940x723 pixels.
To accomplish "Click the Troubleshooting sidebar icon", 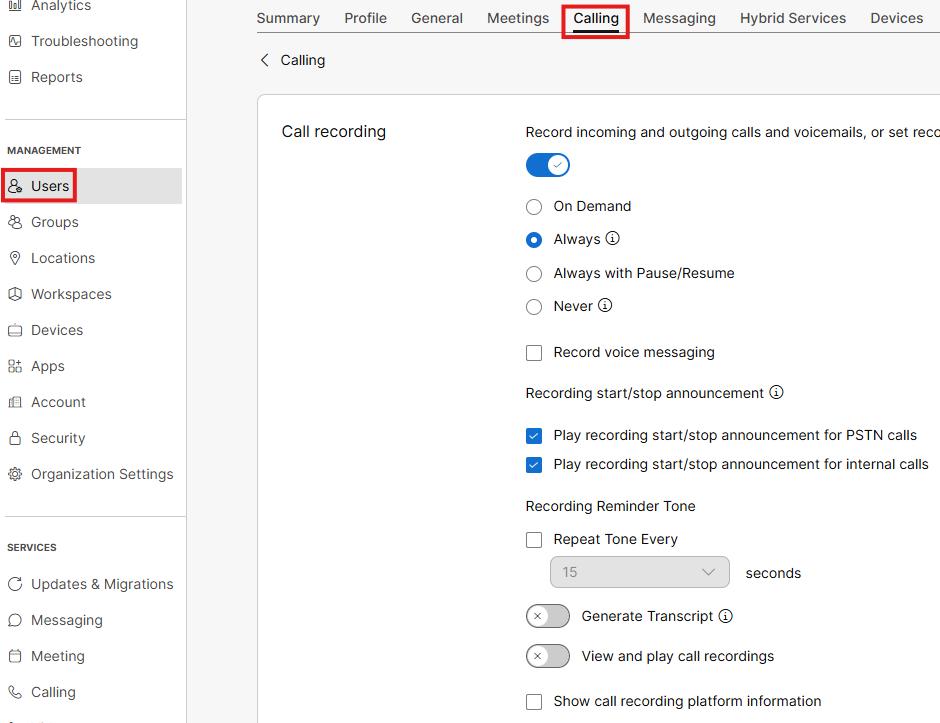I will pyautogui.click(x=15, y=41).
